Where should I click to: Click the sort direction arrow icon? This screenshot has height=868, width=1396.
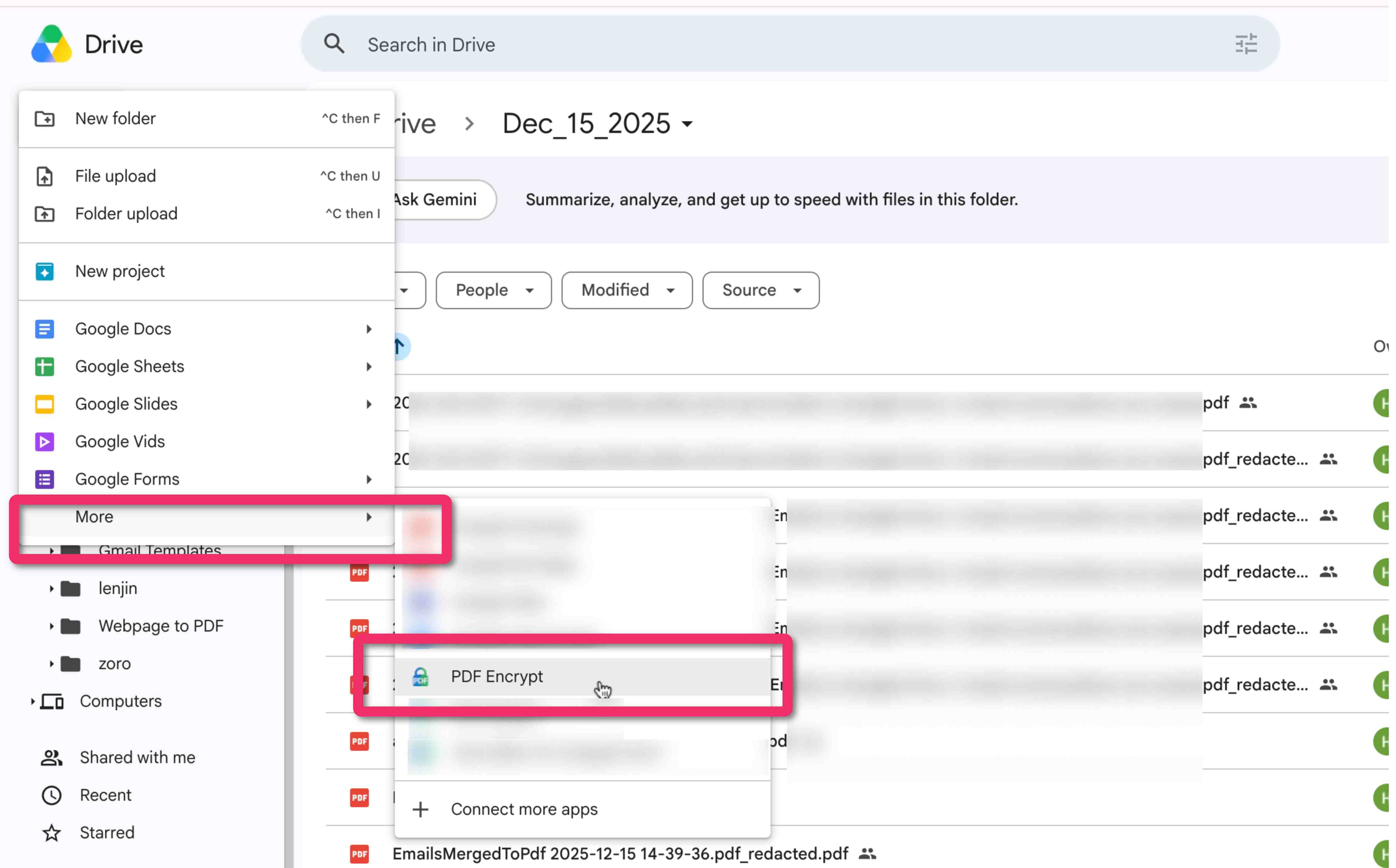400,347
